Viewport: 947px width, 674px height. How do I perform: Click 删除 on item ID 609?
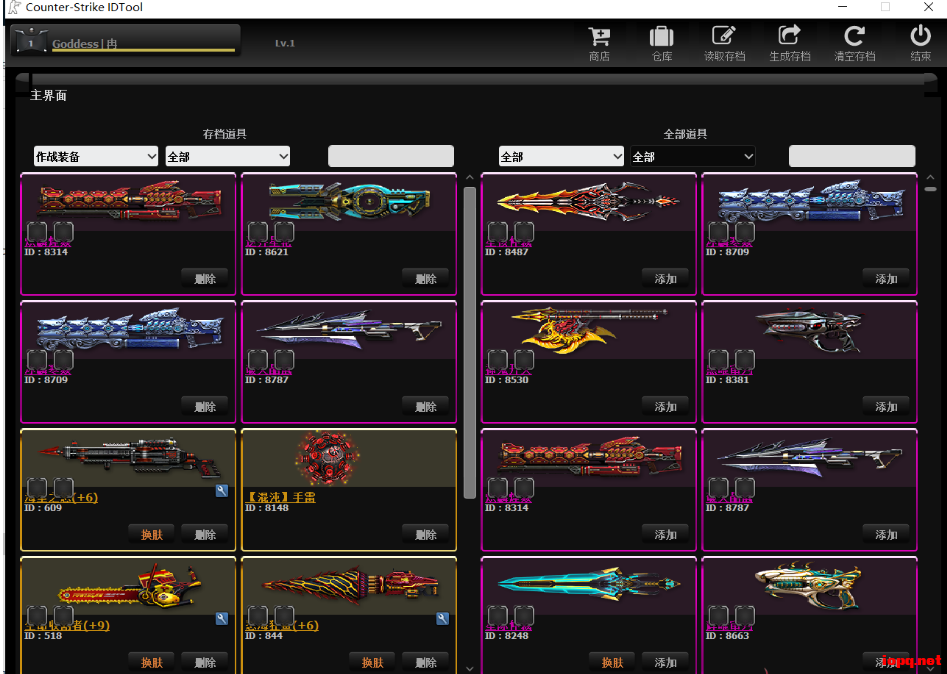coord(205,534)
